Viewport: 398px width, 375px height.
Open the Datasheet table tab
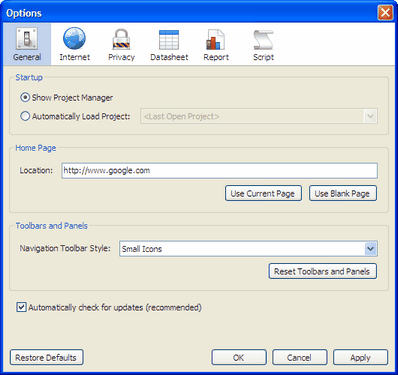click(x=169, y=44)
